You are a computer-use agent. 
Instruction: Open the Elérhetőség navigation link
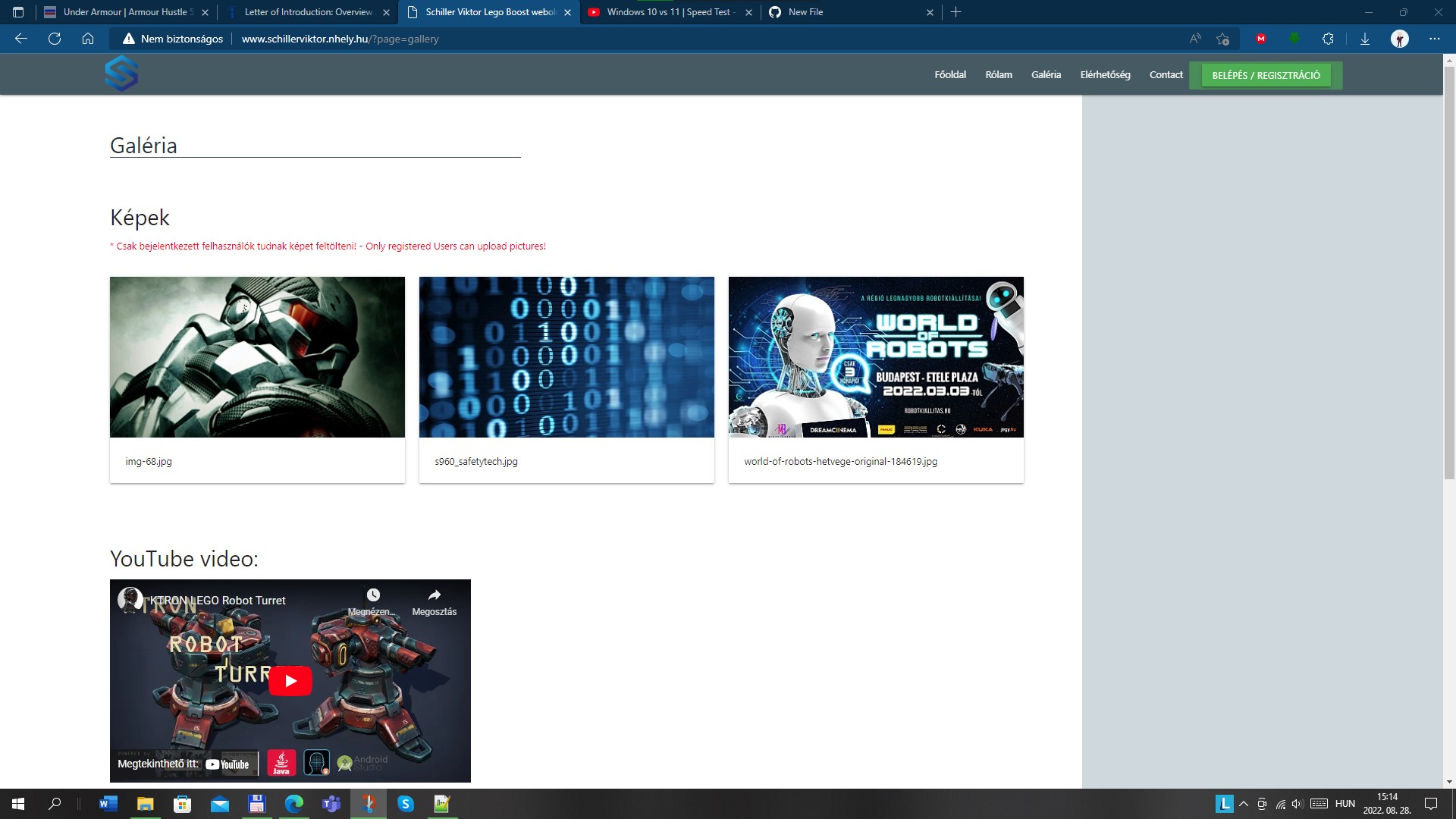click(1105, 75)
